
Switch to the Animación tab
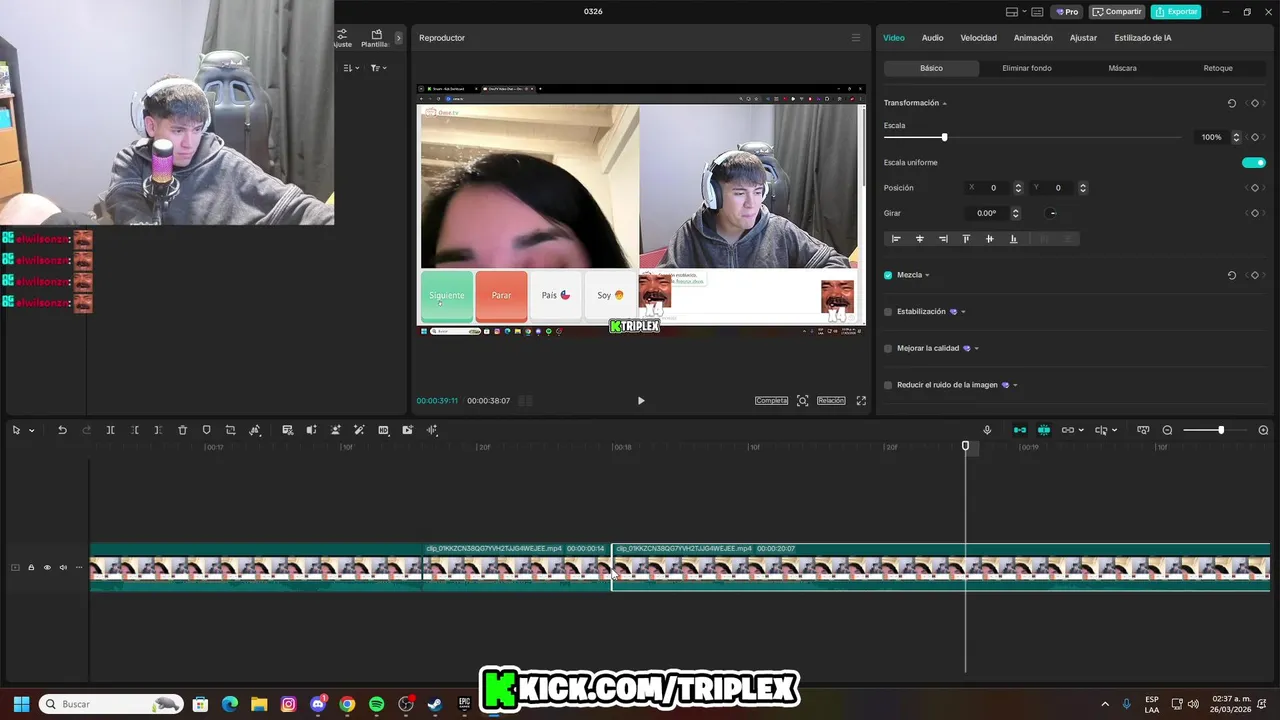[x=1033, y=38]
